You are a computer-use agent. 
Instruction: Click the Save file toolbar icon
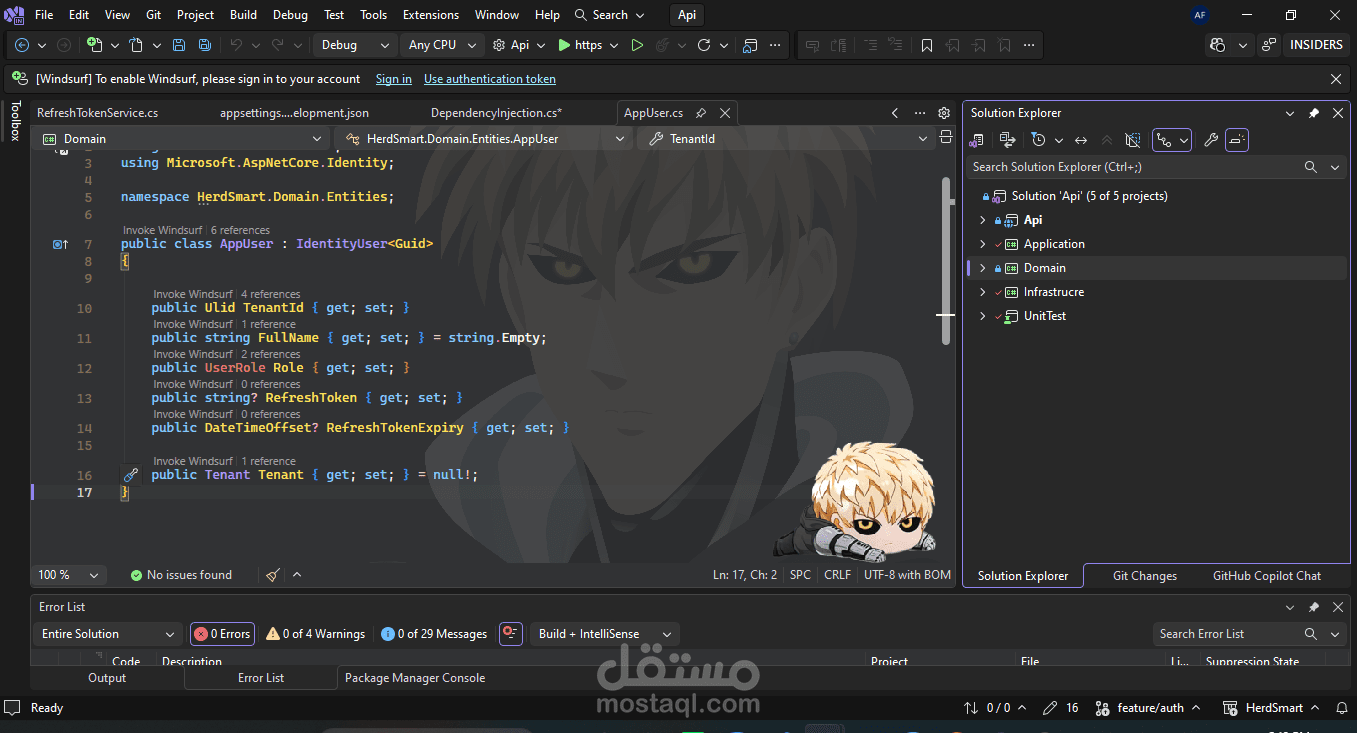coord(179,45)
